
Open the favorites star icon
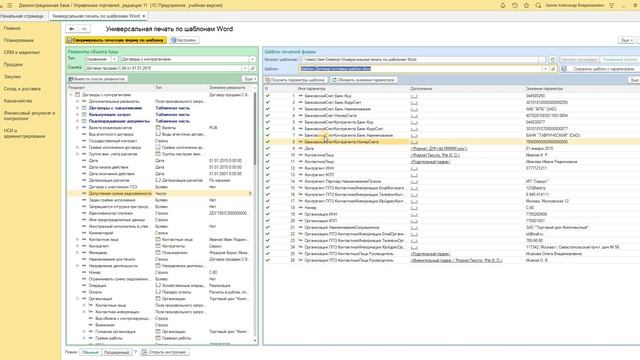pos(527,5)
